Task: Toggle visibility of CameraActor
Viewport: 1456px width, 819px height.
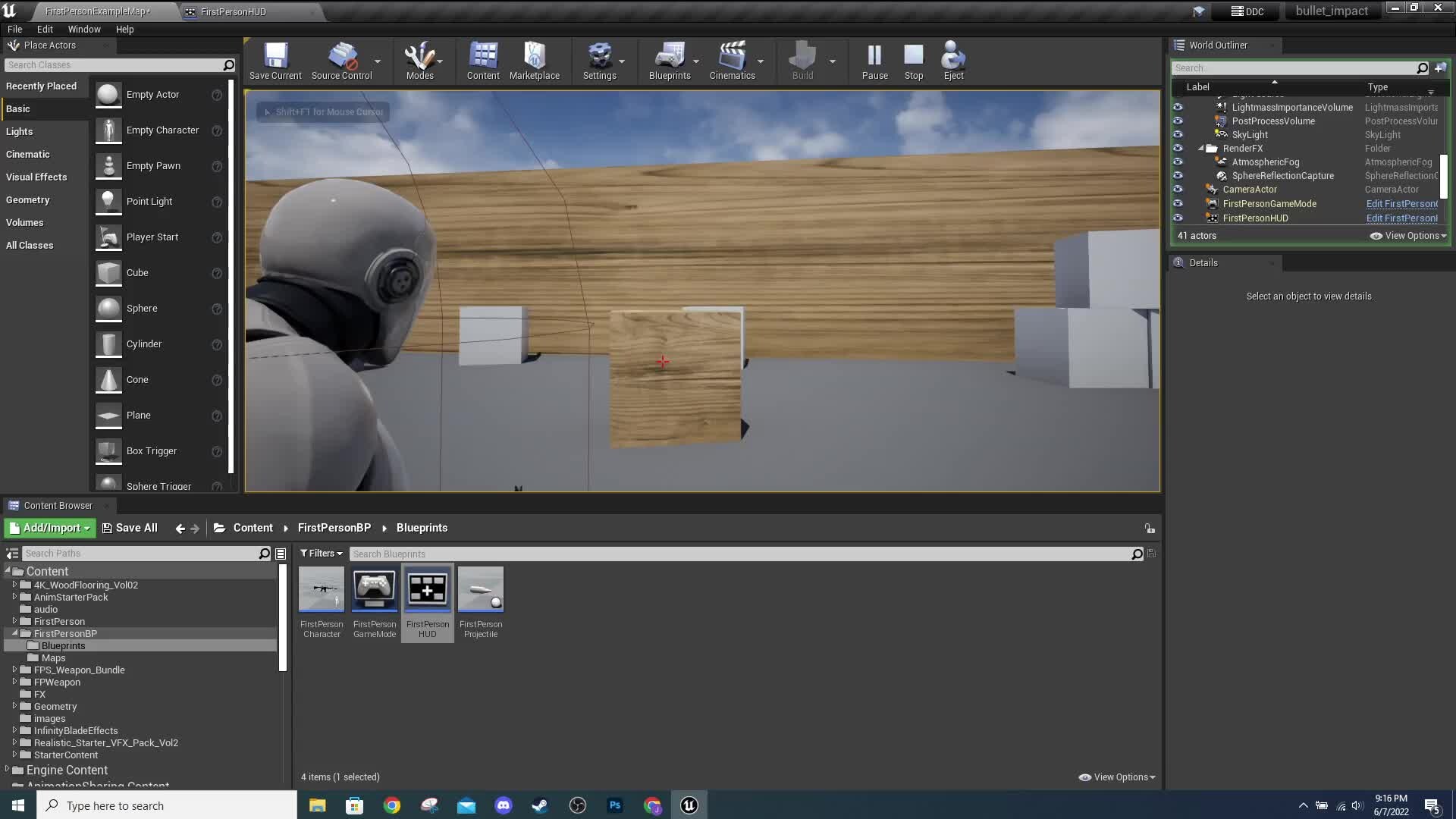Action: (x=1178, y=189)
